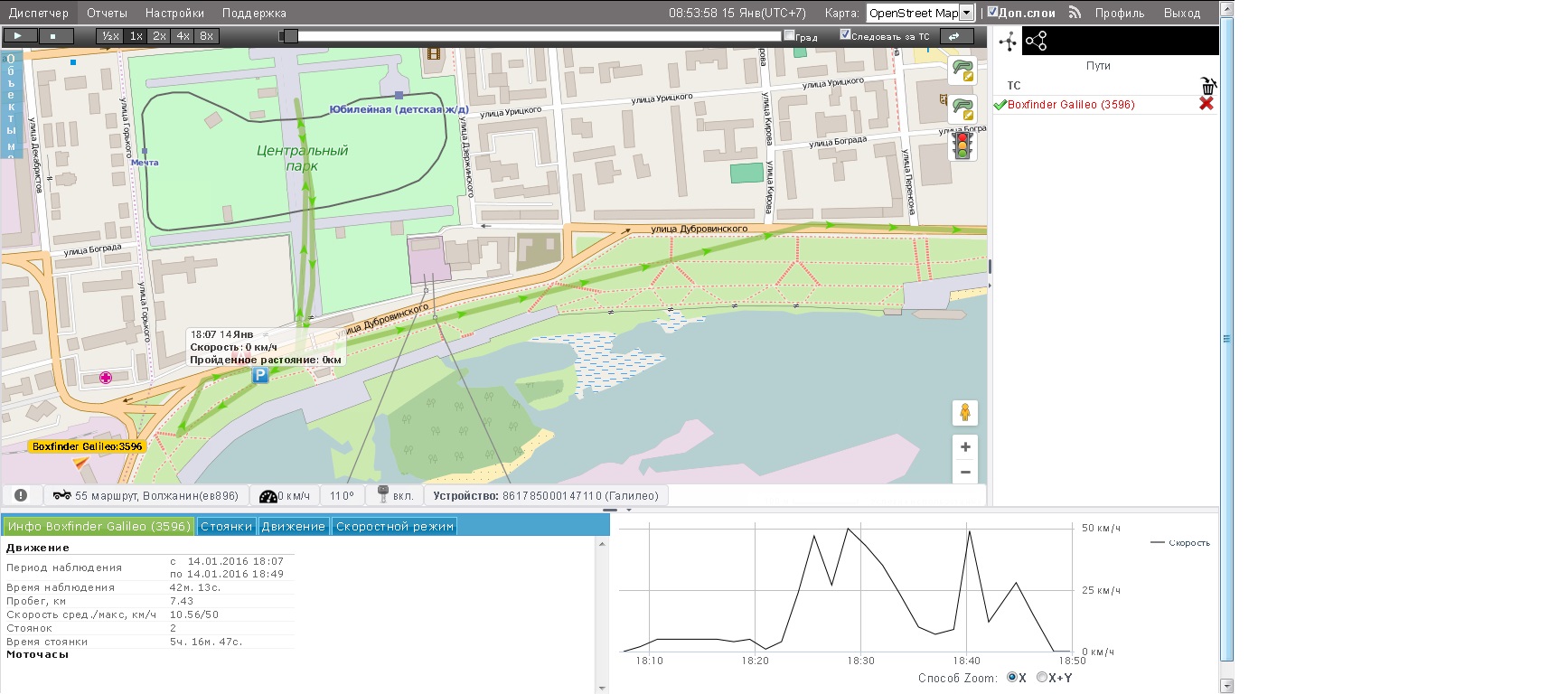1568x694 pixels.
Task: Click the RSS feed icon in top bar
Action: (x=1075, y=13)
